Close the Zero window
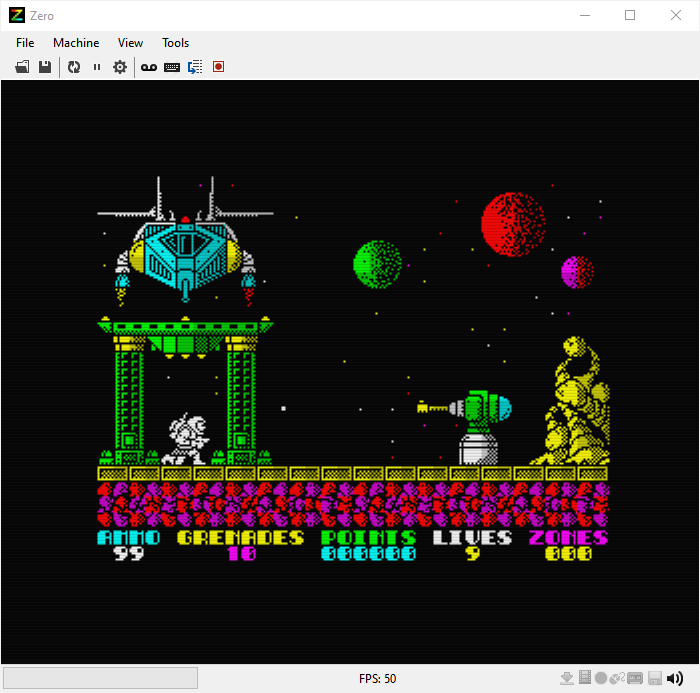This screenshot has height=693, width=700. (x=676, y=15)
